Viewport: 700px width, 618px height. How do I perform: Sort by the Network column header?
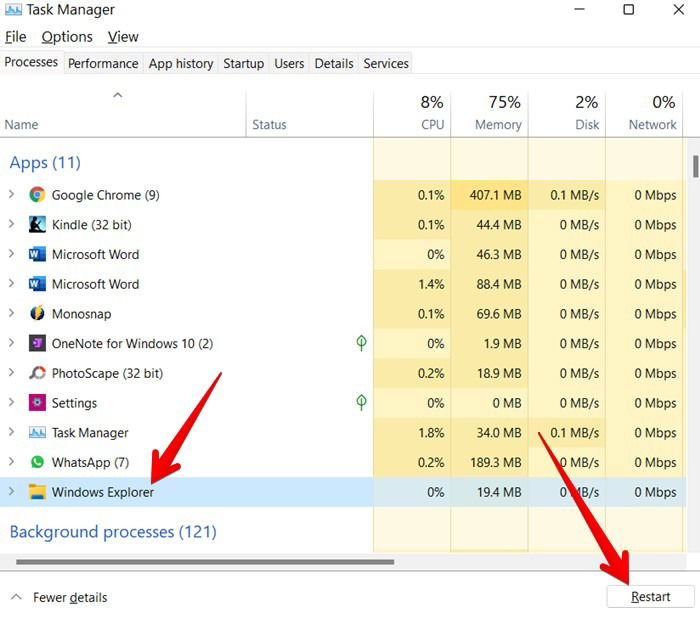point(644,113)
